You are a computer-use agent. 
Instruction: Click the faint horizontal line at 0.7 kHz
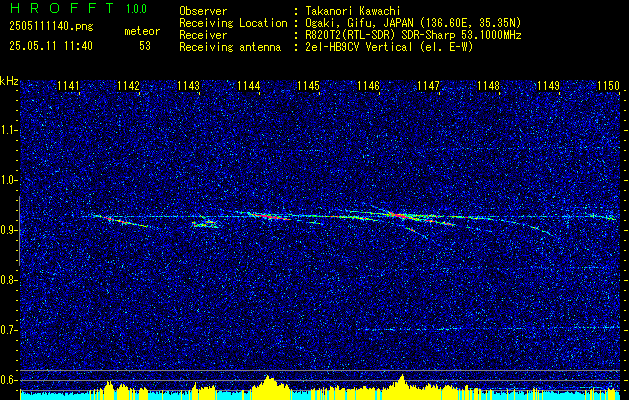pyautogui.click(x=487, y=329)
